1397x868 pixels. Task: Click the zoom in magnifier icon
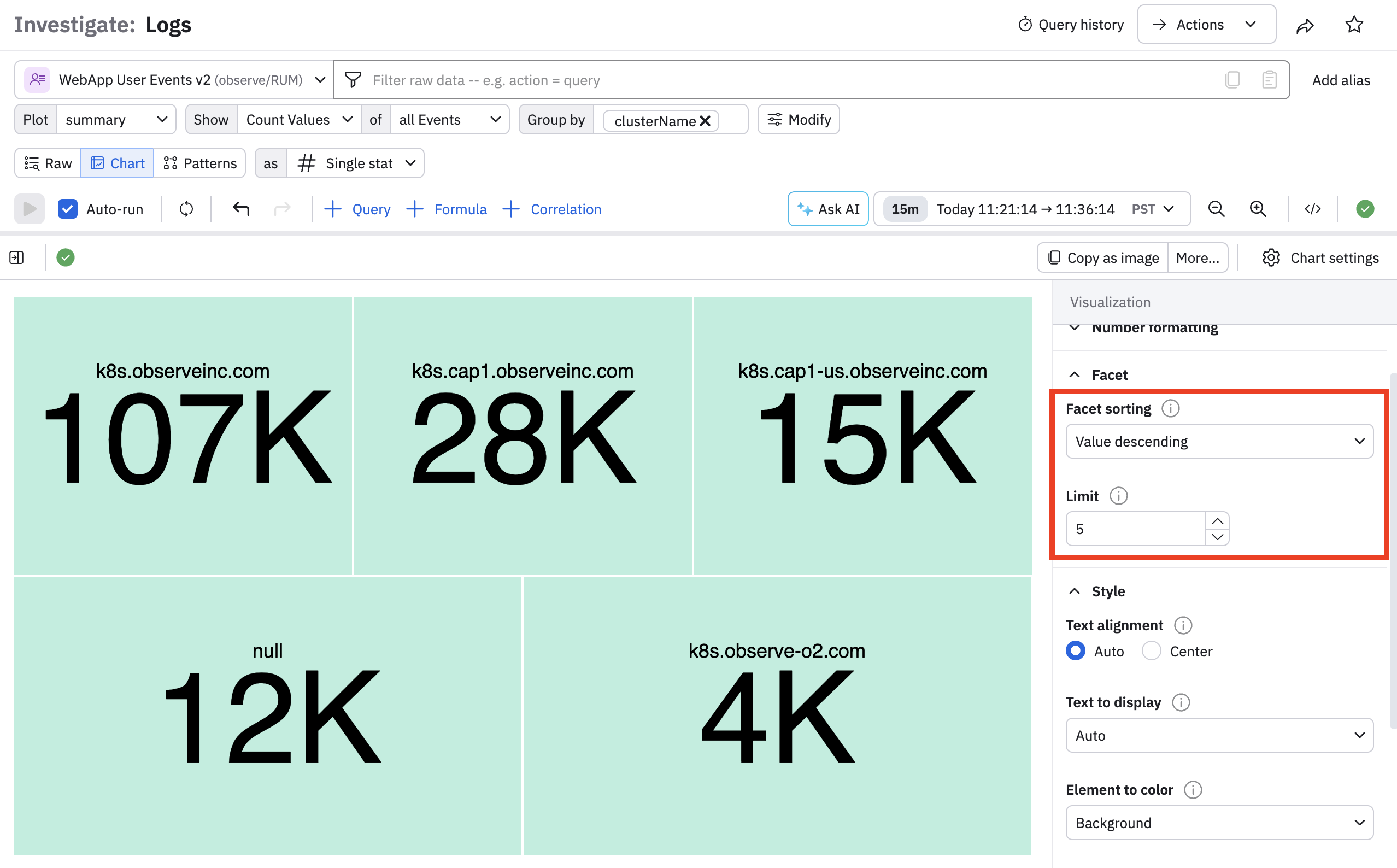point(1258,209)
